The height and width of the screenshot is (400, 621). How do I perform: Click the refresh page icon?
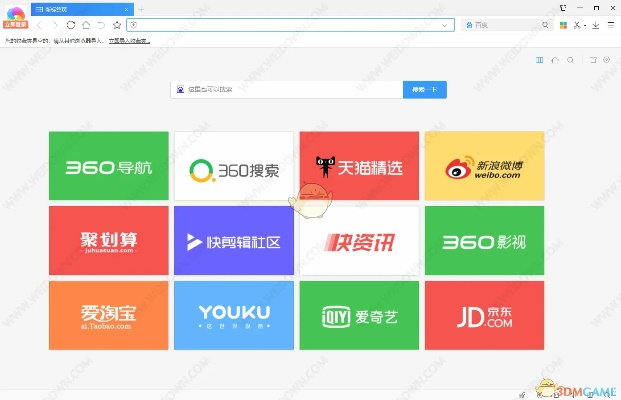pyautogui.click(x=70, y=24)
